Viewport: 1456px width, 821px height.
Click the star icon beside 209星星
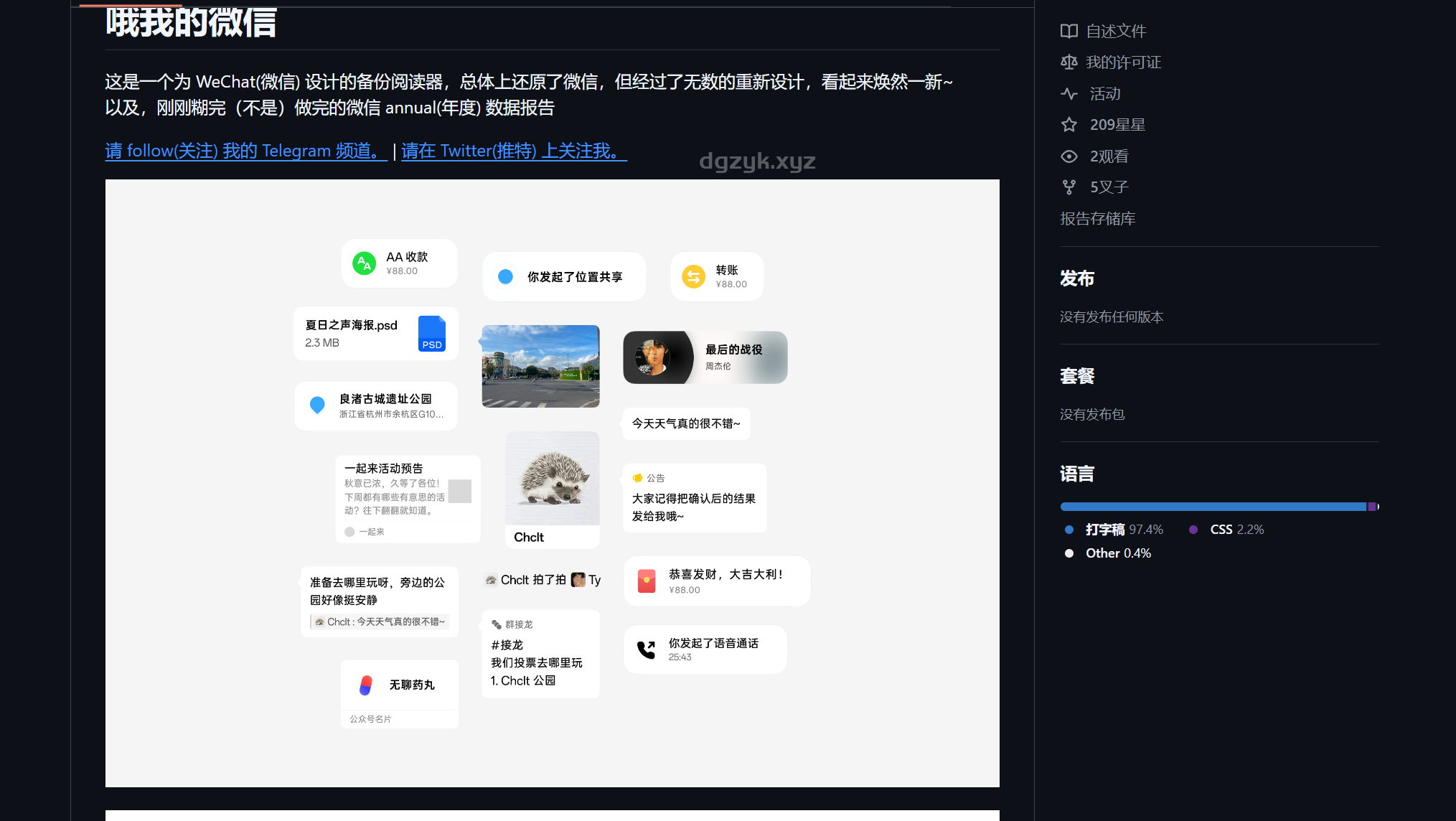click(1068, 125)
